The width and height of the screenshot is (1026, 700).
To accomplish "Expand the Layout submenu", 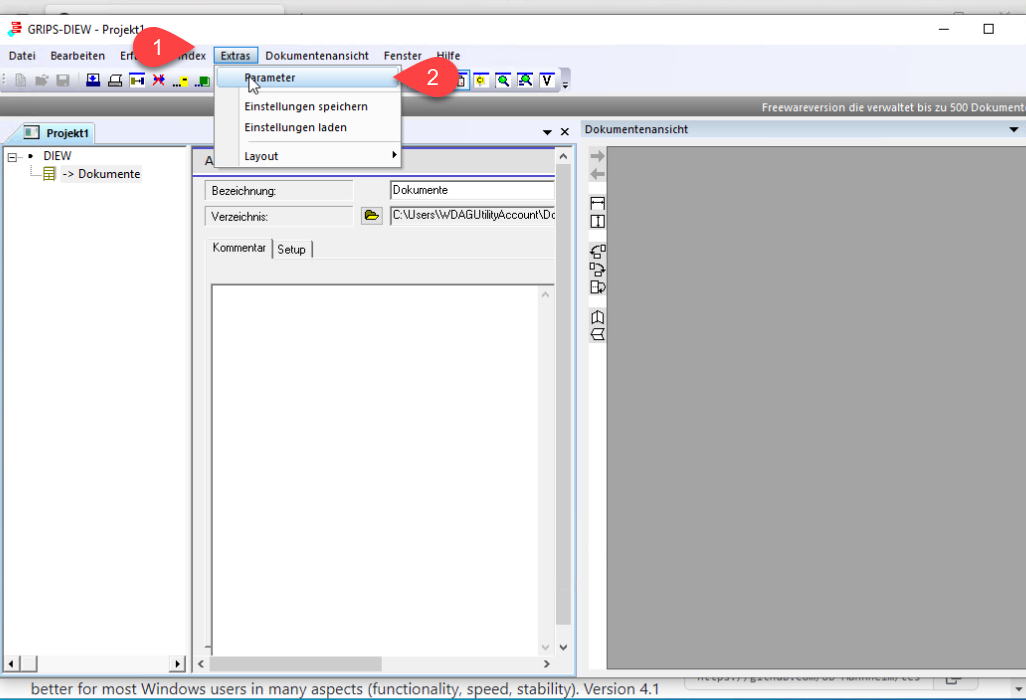I will [x=320, y=156].
